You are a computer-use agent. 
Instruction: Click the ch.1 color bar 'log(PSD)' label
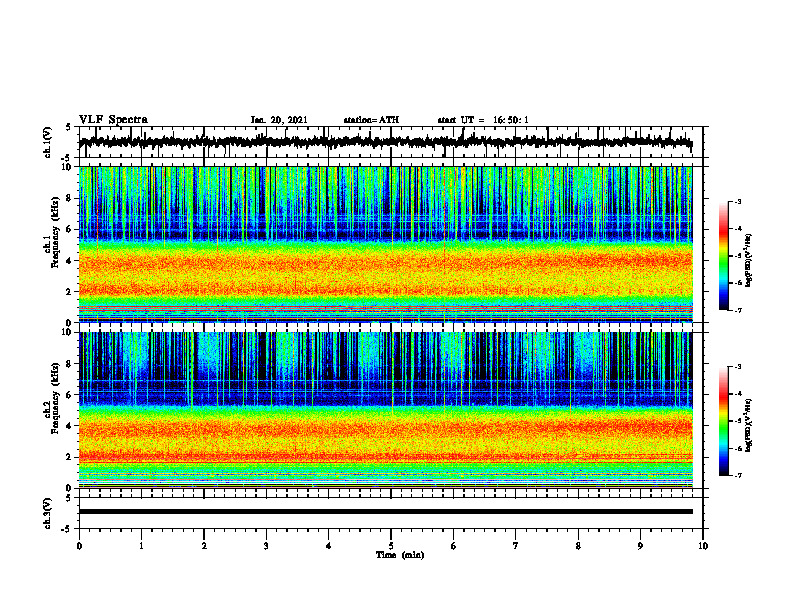pyautogui.click(x=748, y=261)
